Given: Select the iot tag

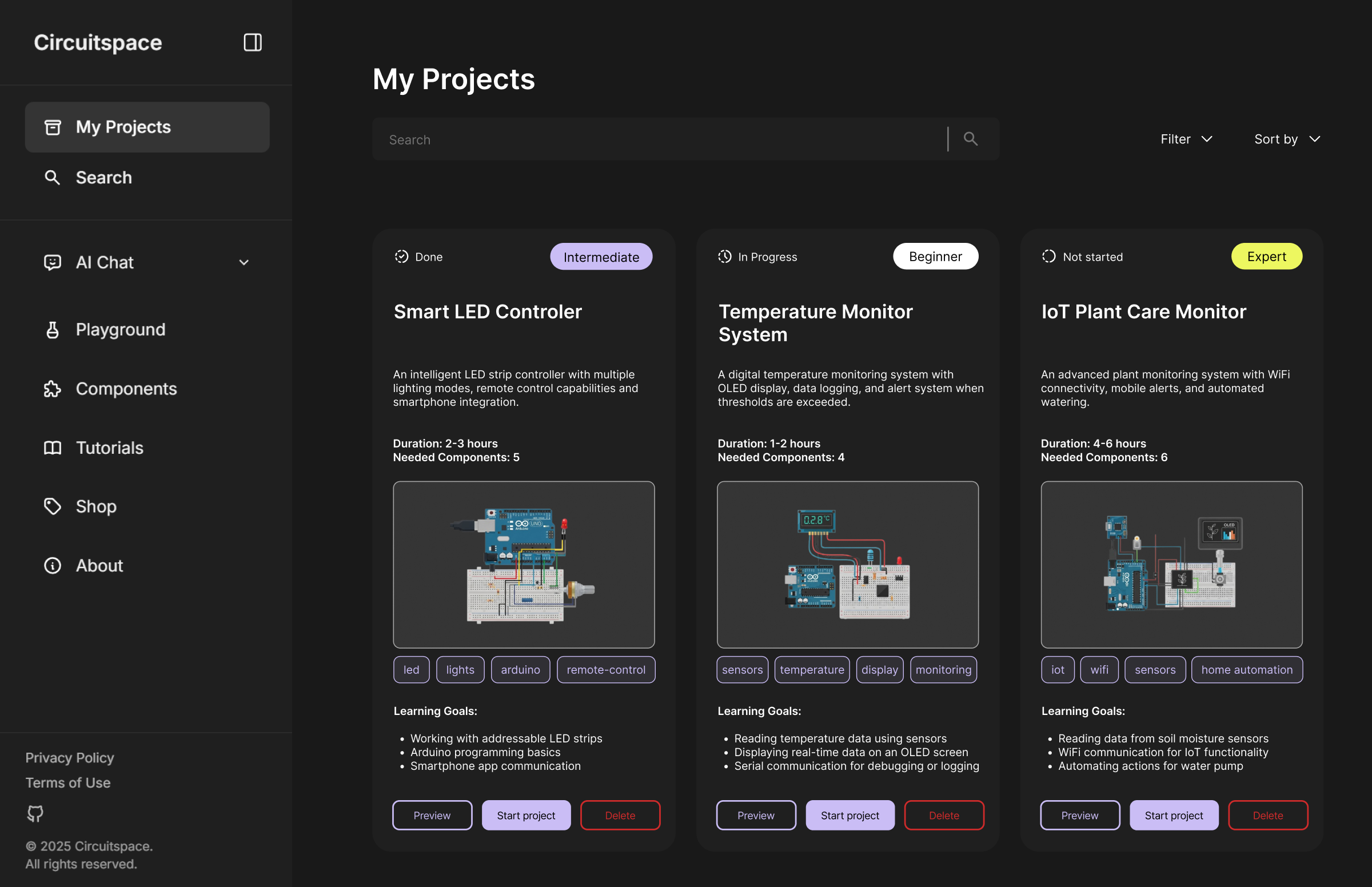Looking at the screenshot, I should (1058, 669).
